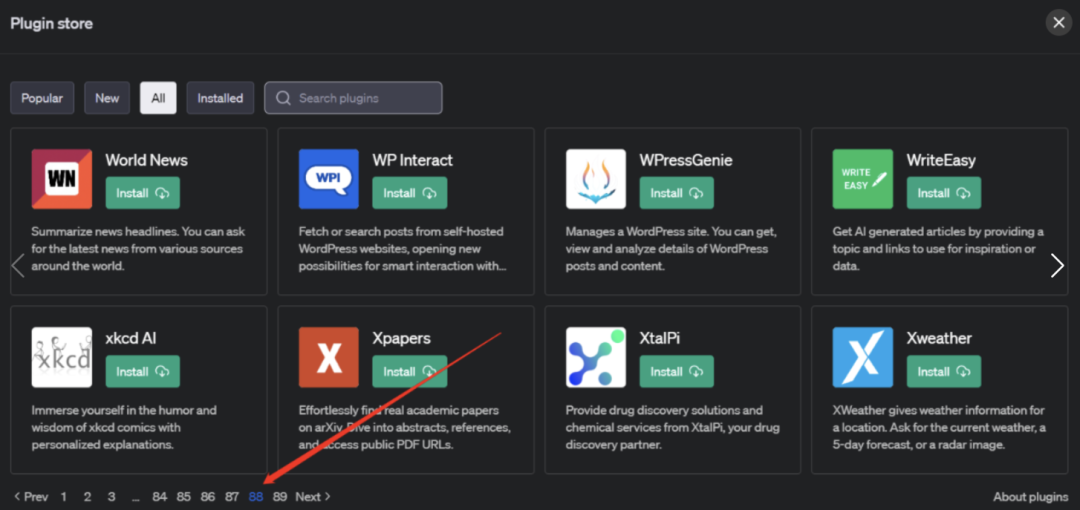Screen dimensions: 1080x510
Task: Go to next plugins with right chevron
Action: click(x=1057, y=265)
